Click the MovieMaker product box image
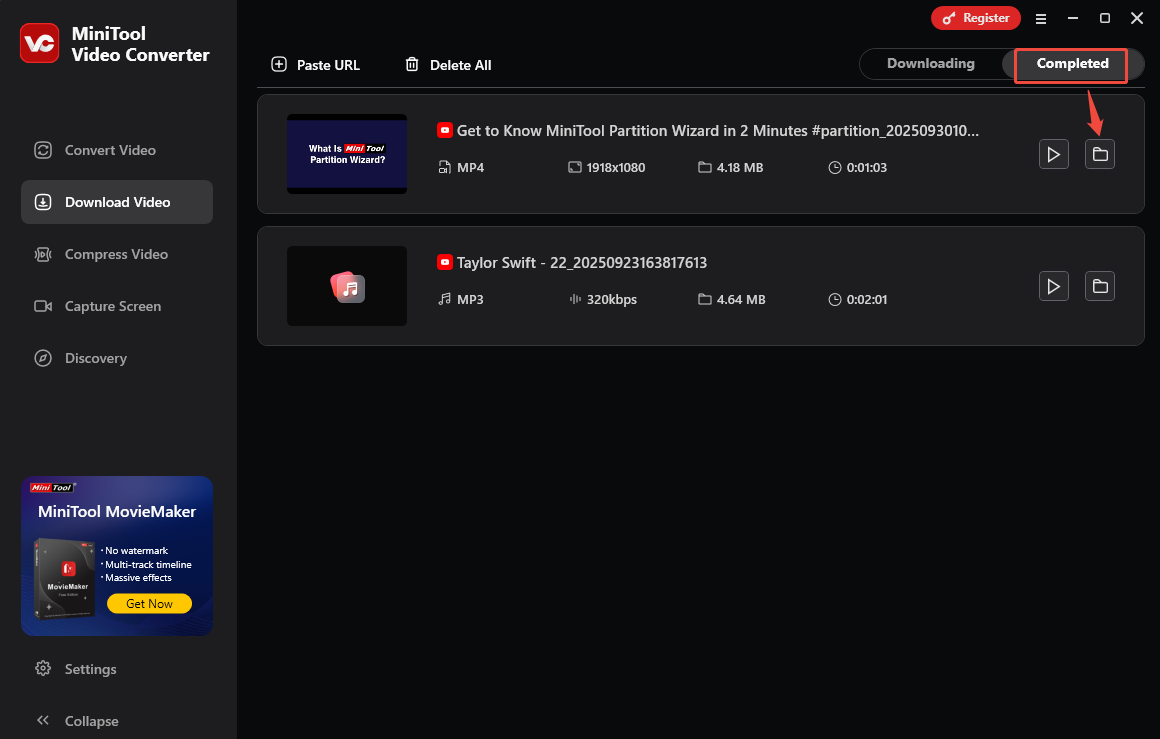Viewport: 1160px width, 739px height. pyautogui.click(x=64, y=578)
